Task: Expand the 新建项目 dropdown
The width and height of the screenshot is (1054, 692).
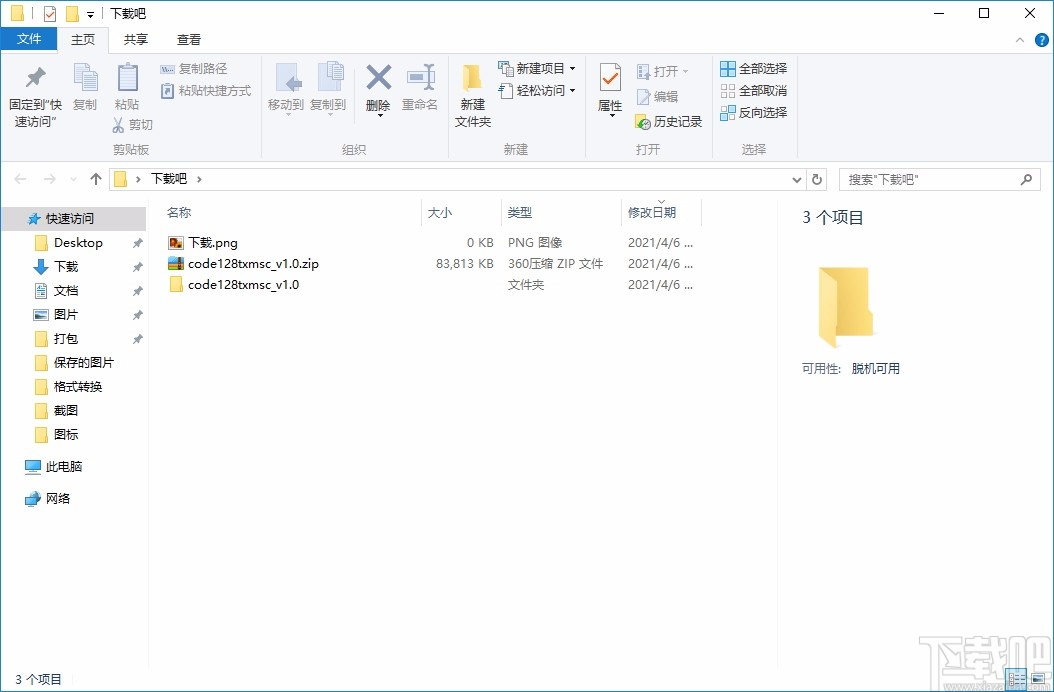Action: coord(572,68)
